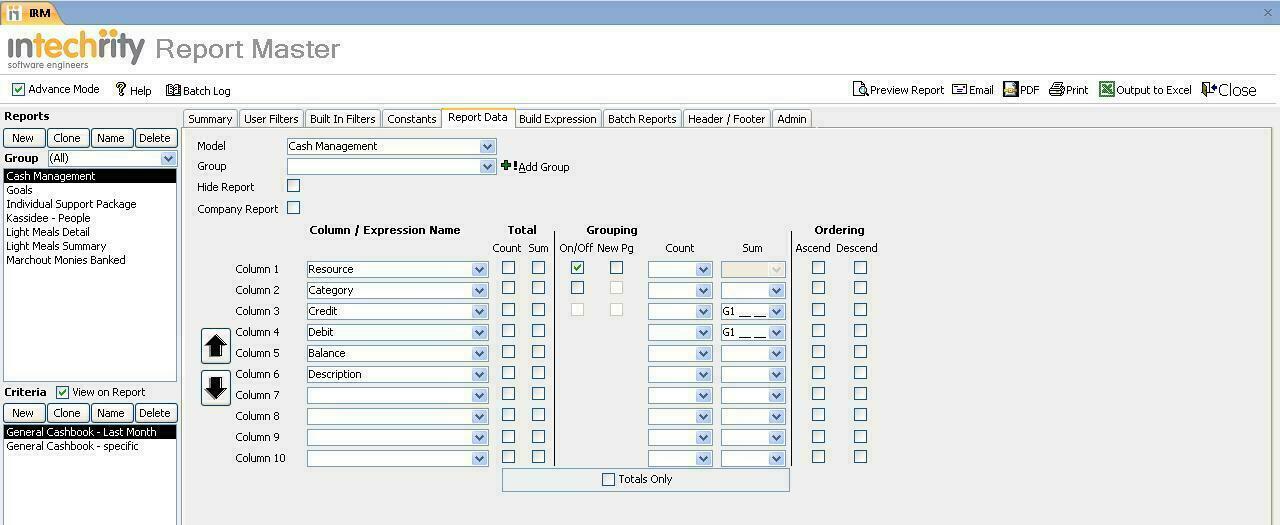
Task: Enable Total Count for Column 1
Action: click(x=508, y=268)
